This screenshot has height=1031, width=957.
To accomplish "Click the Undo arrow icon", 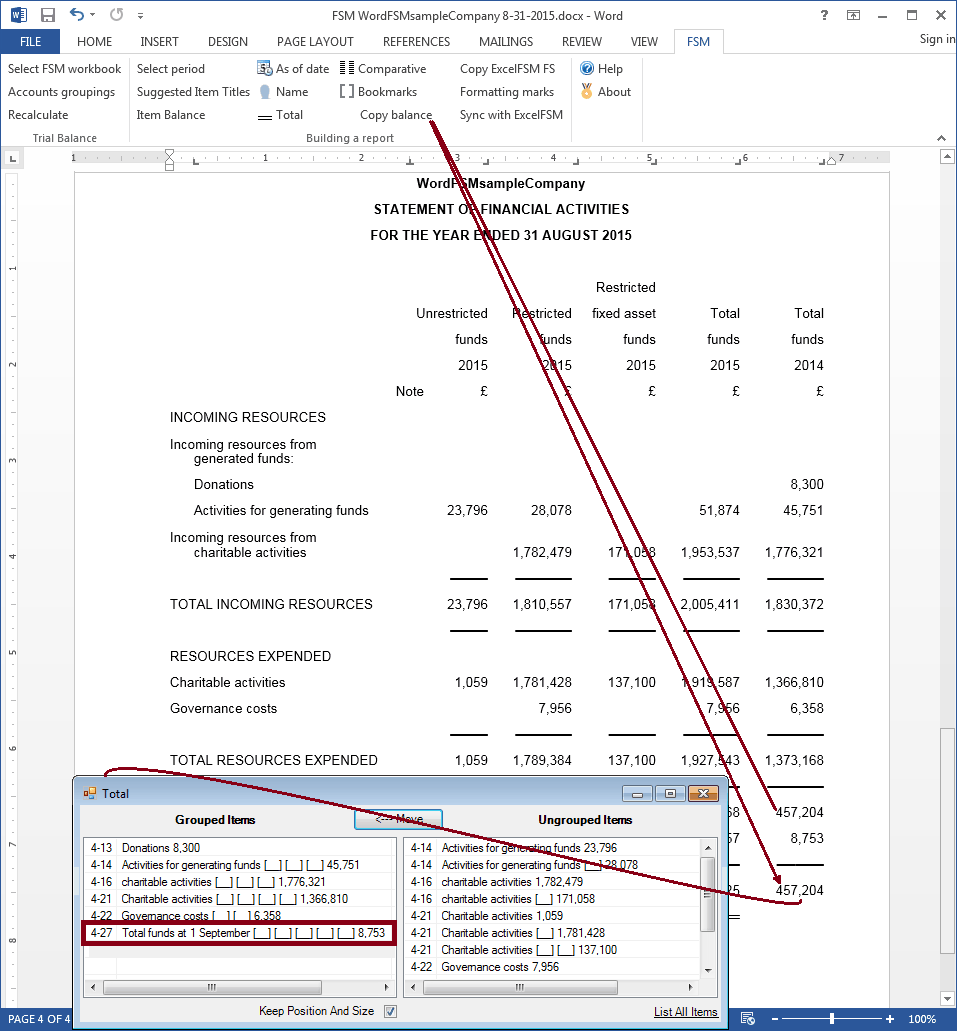I will point(77,14).
